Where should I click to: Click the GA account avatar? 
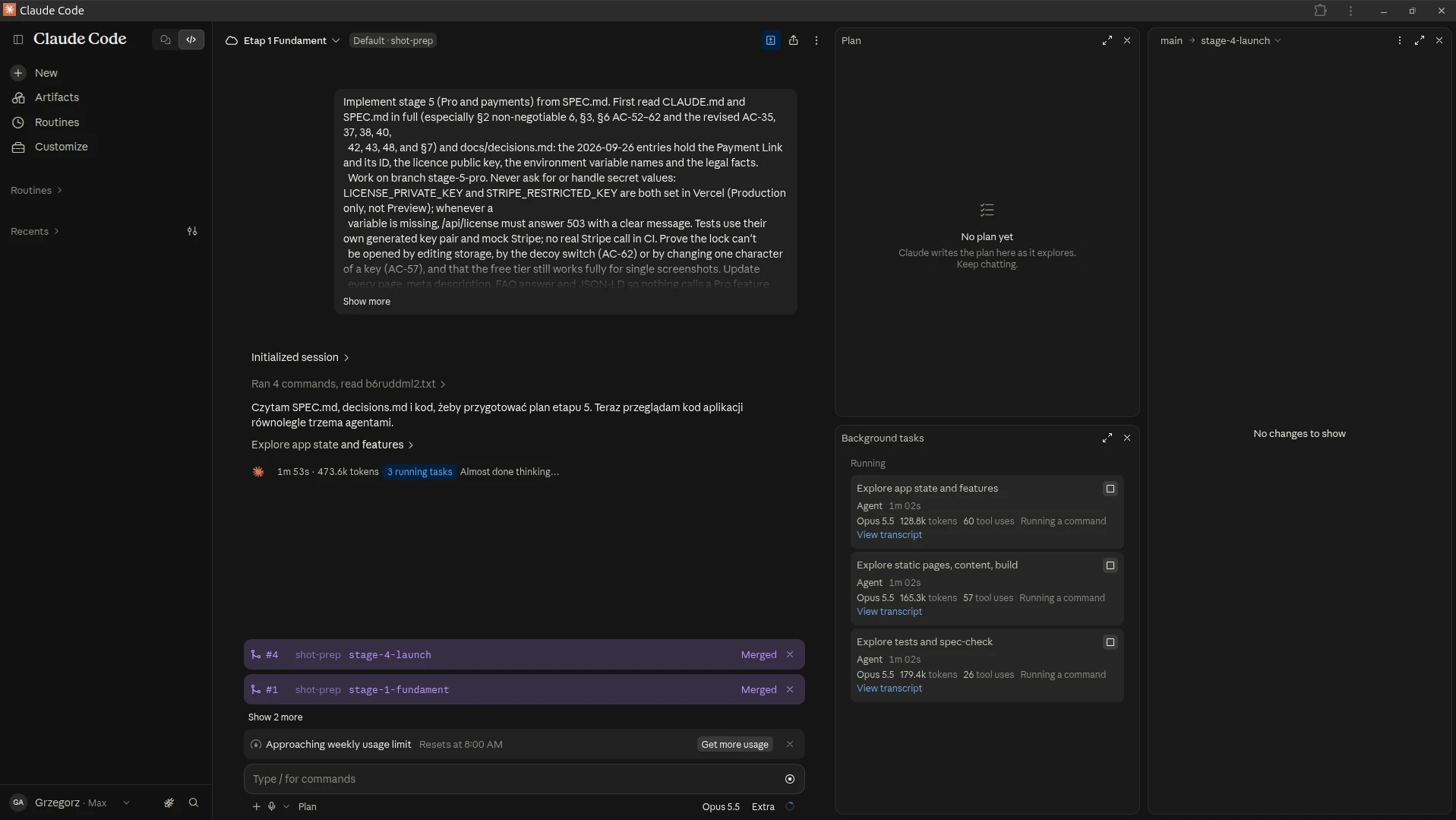coord(18,803)
